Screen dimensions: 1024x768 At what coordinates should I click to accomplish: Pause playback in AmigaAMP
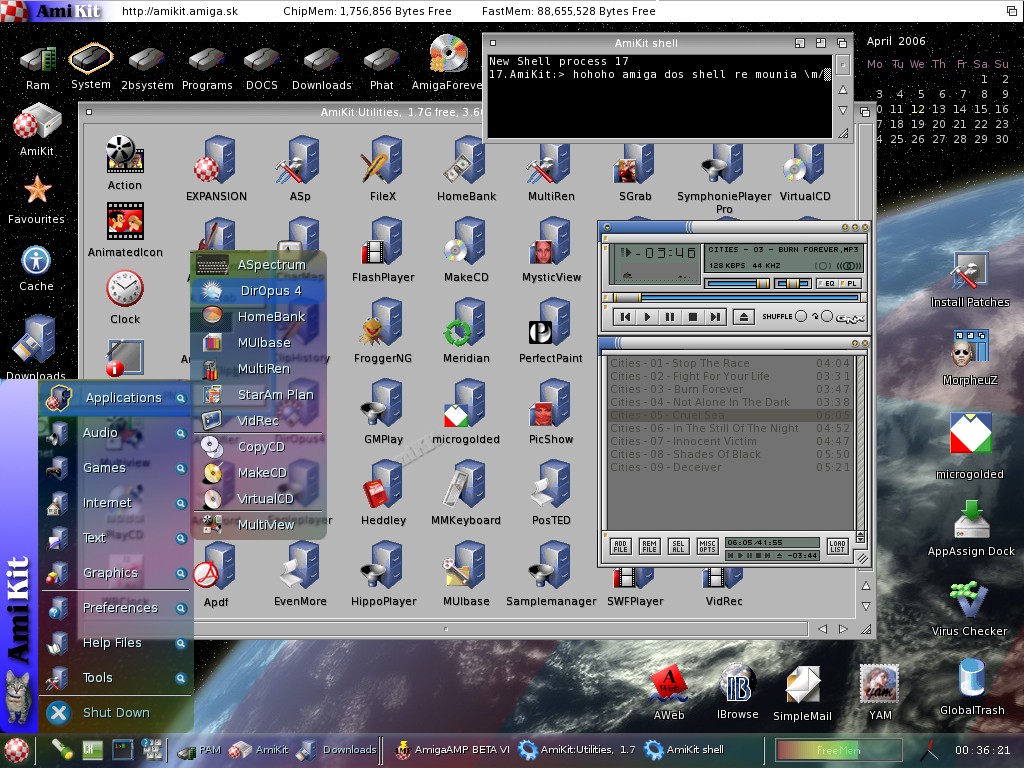click(x=669, y=317)
